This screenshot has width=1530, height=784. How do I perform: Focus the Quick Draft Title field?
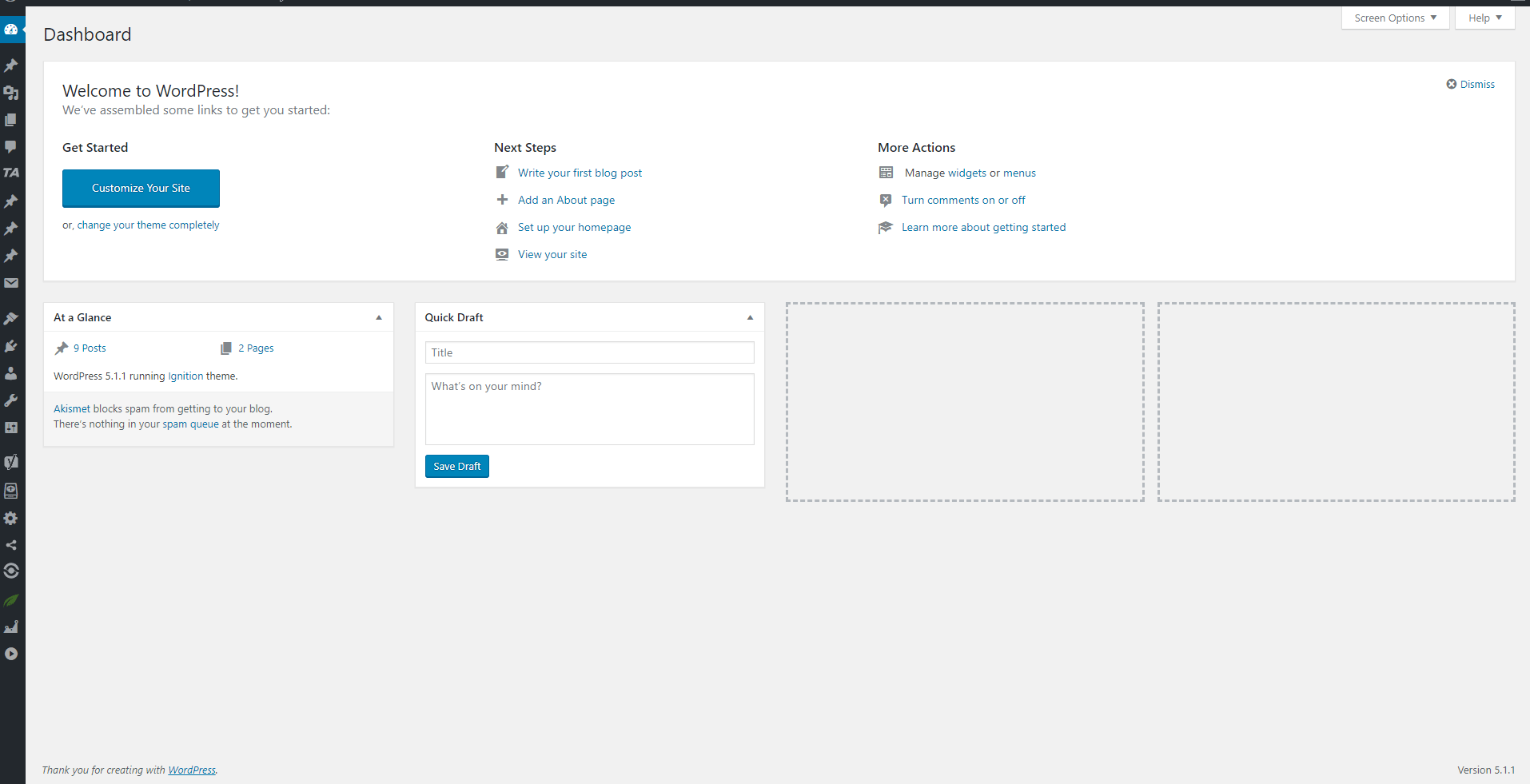tap(590, 352)
